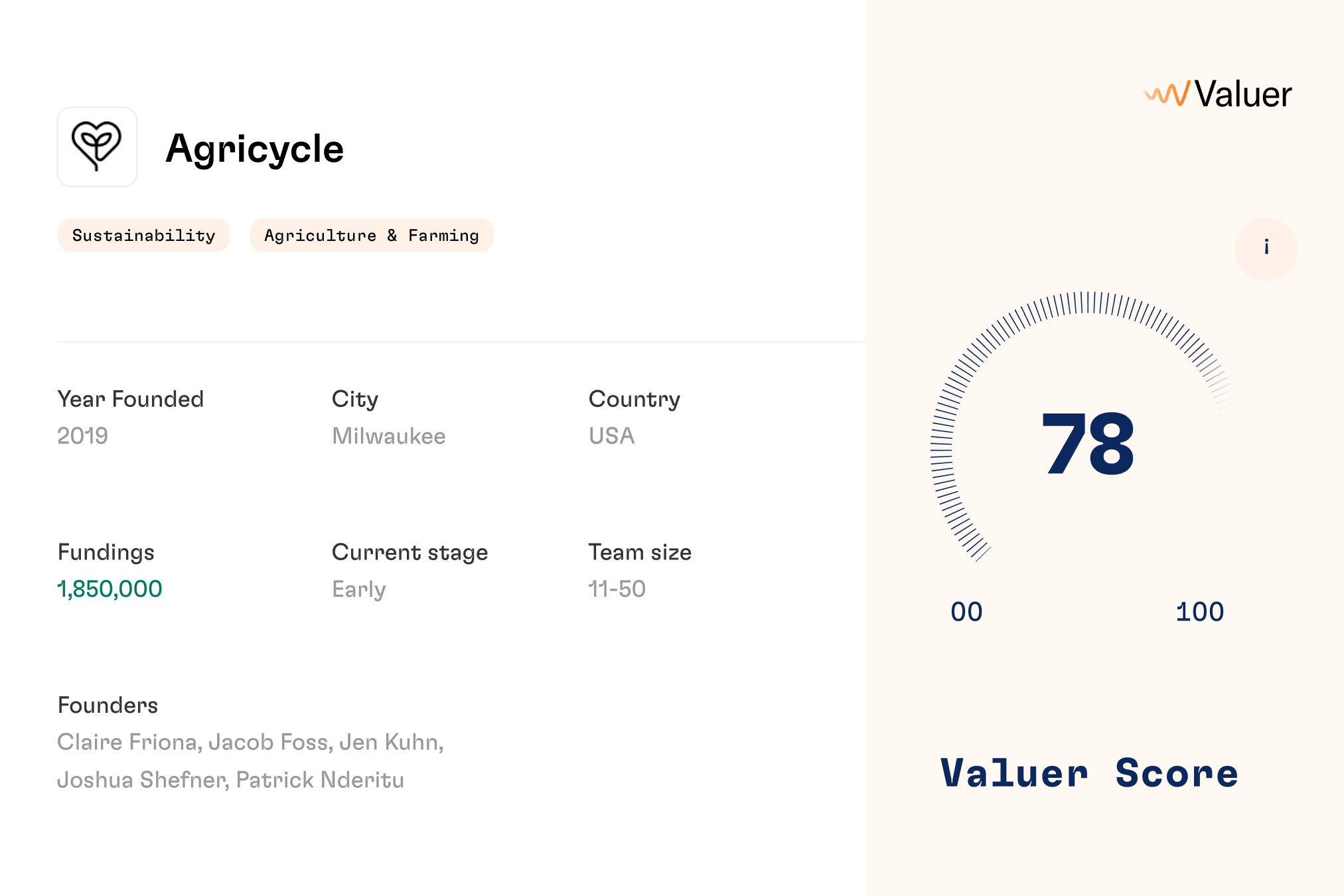
Task: Click the gauge maximum label 100
Action: click(x=1199, y=612)
